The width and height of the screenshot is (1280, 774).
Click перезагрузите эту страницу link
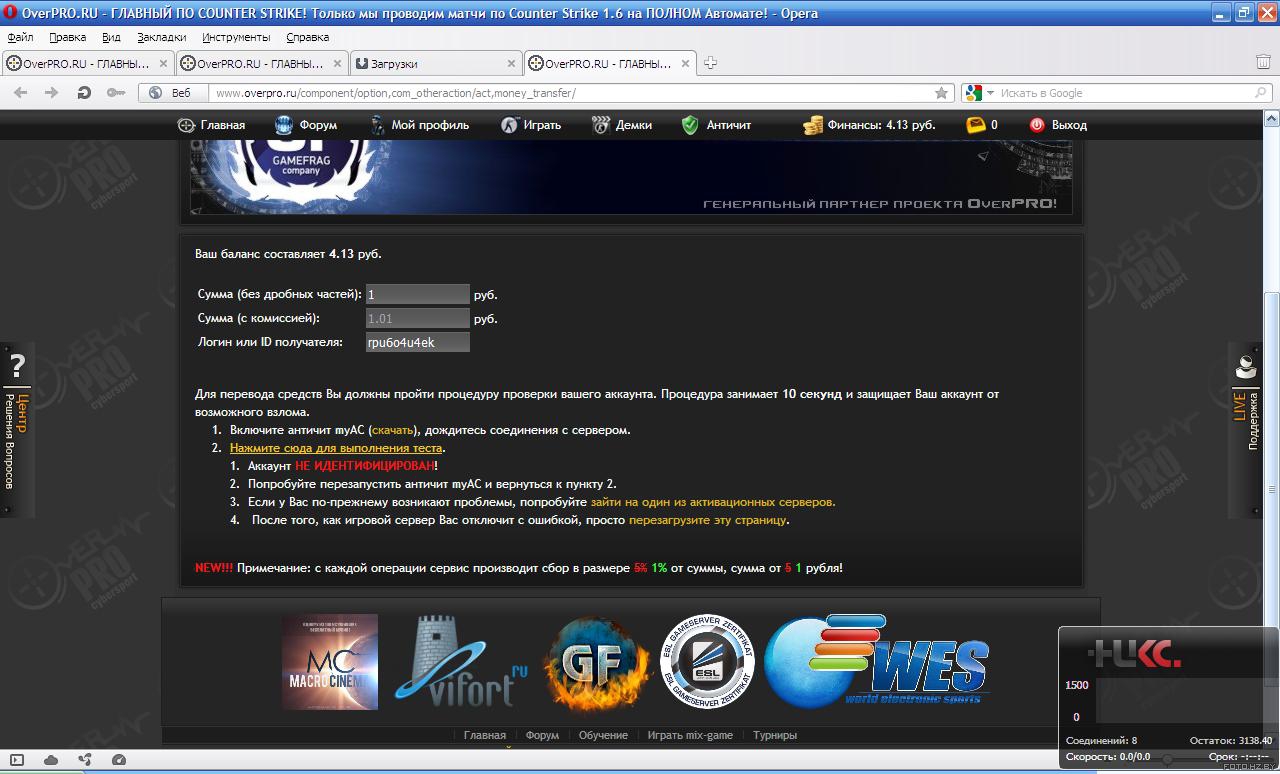coord(708,520)
